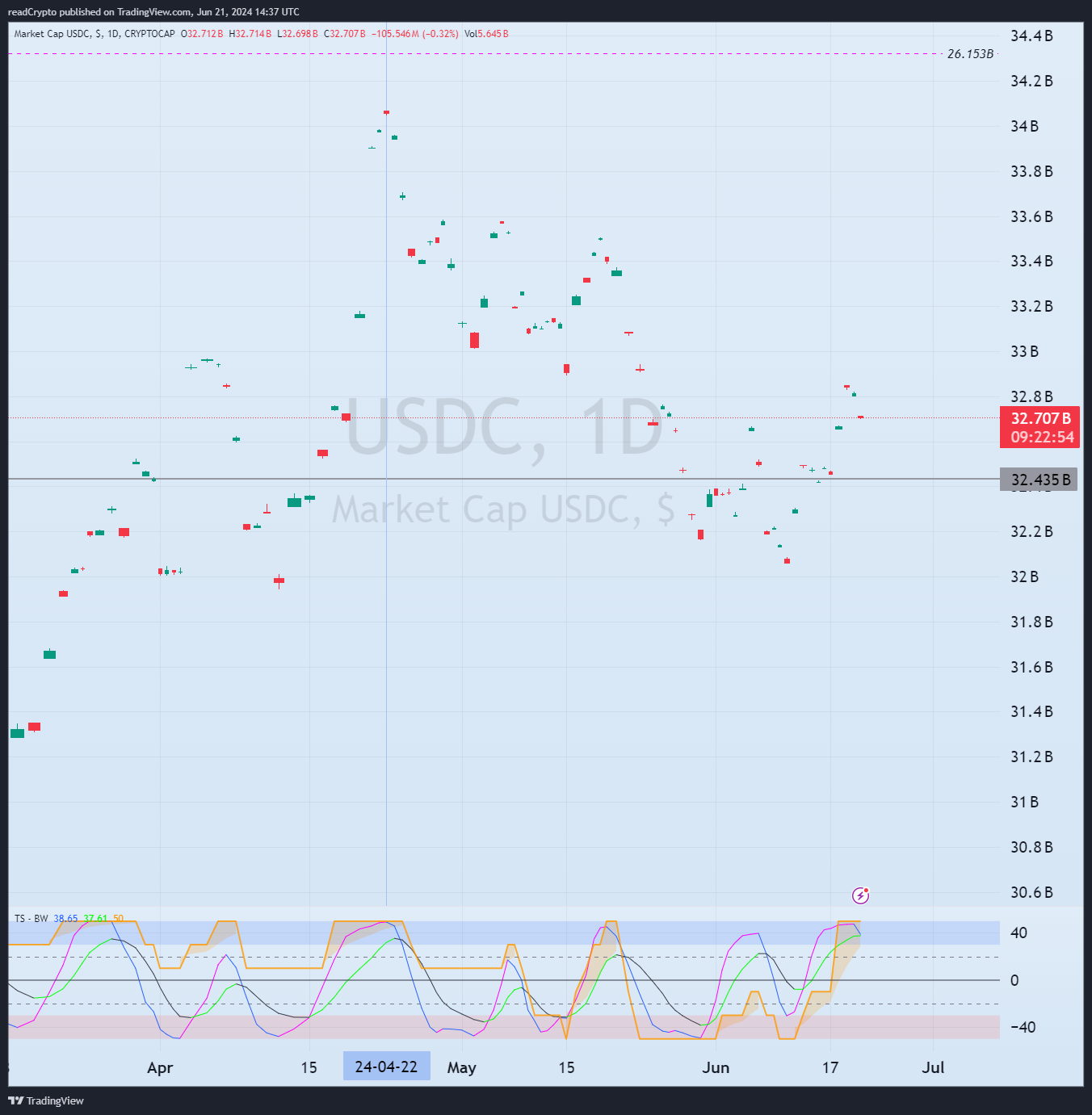Click the 30.6 B price axis label

(x=1031, y=892)
